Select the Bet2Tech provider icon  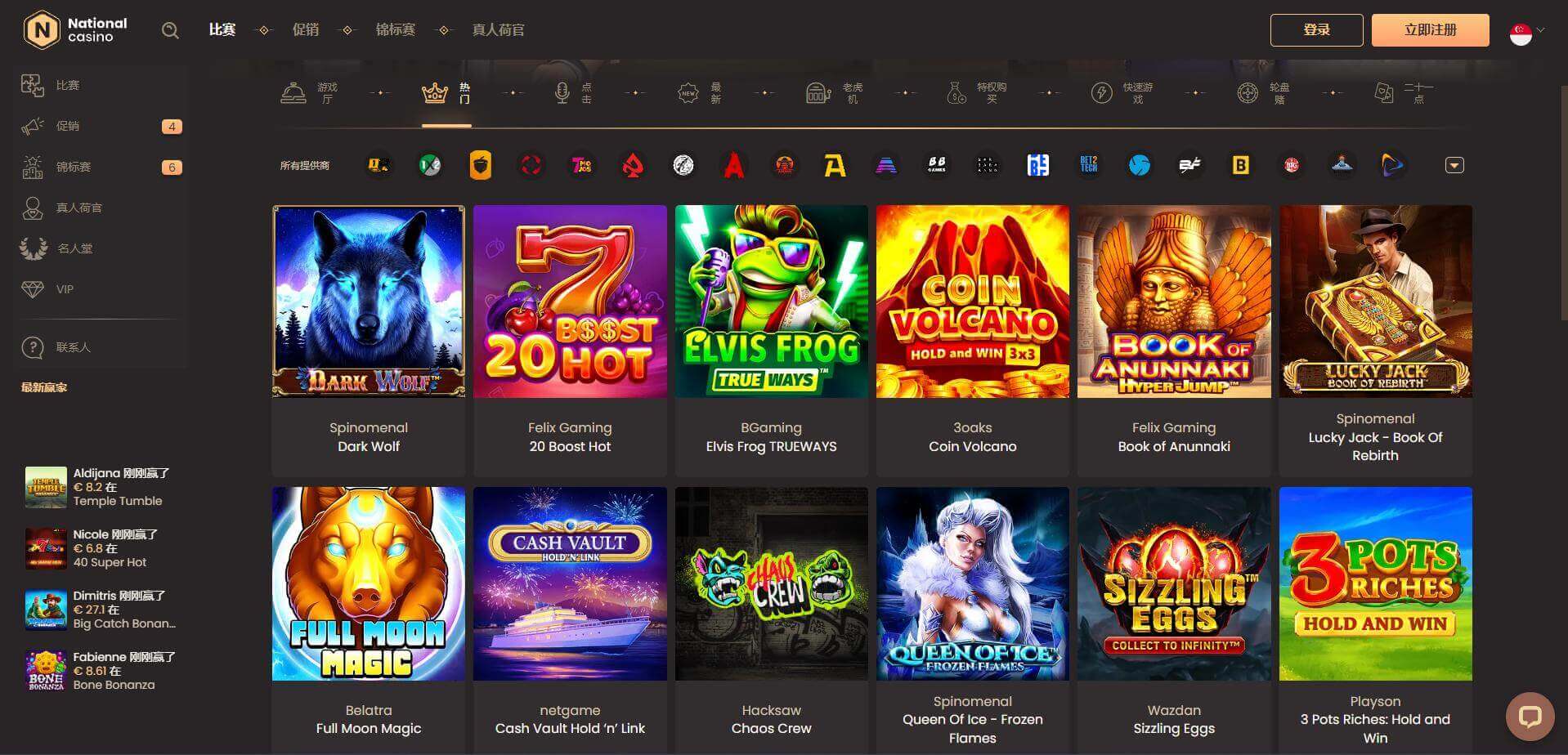1089,165
